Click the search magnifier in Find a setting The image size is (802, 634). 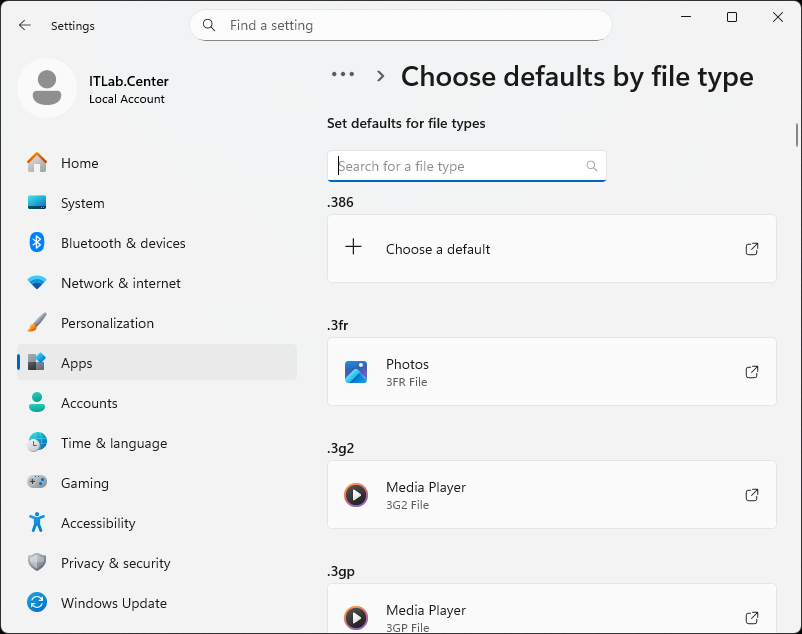(209, 25)
